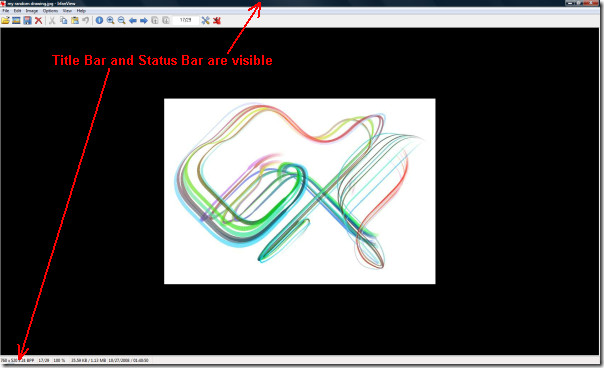Click the 17/29 index in the status bar
This screenshot has width=604, height=368.
(x=44, y=360)
